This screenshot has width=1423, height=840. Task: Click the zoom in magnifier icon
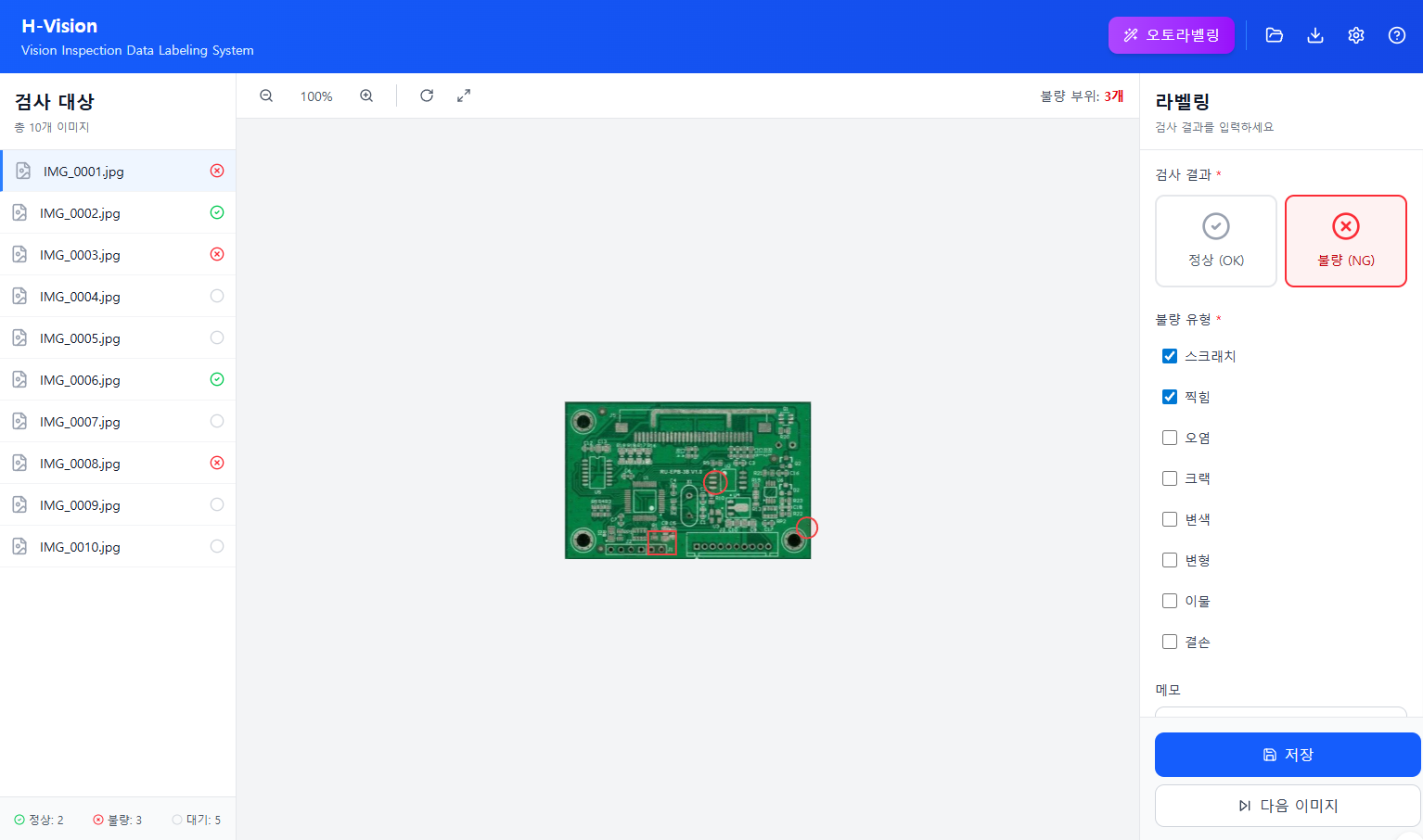tap(366, 96)
